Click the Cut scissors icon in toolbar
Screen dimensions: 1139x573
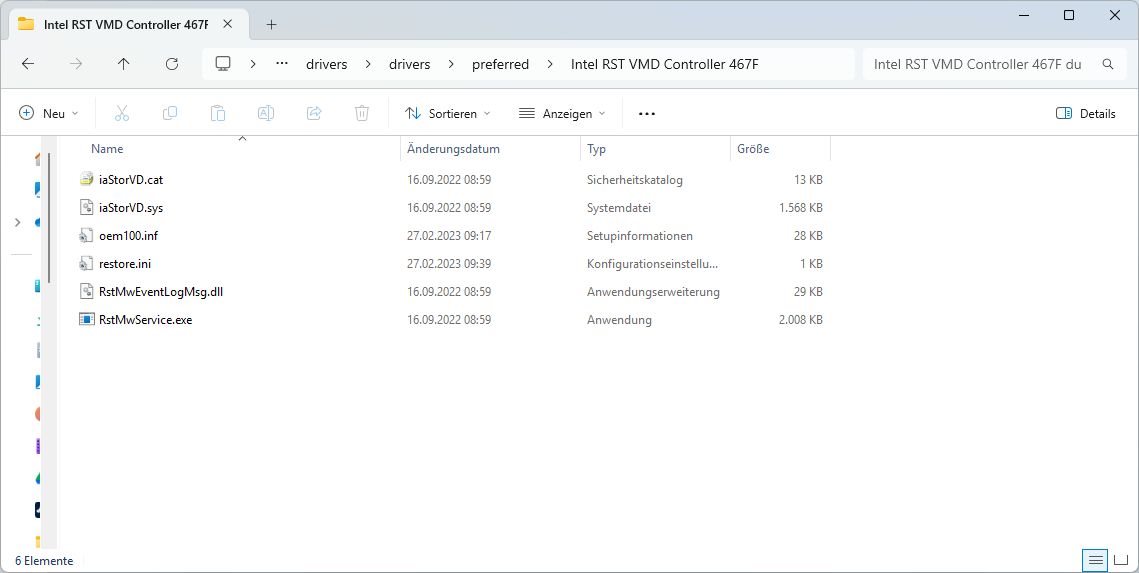tap(122, 114)
